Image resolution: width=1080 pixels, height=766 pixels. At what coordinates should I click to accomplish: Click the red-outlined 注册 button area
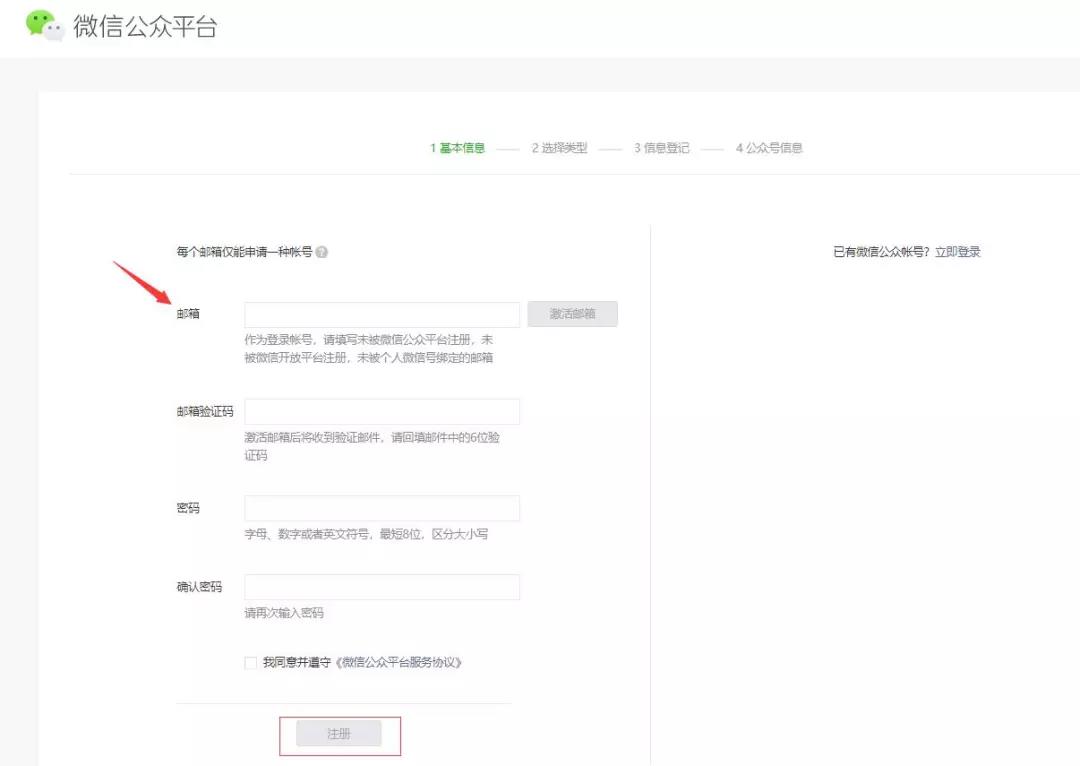339,732
